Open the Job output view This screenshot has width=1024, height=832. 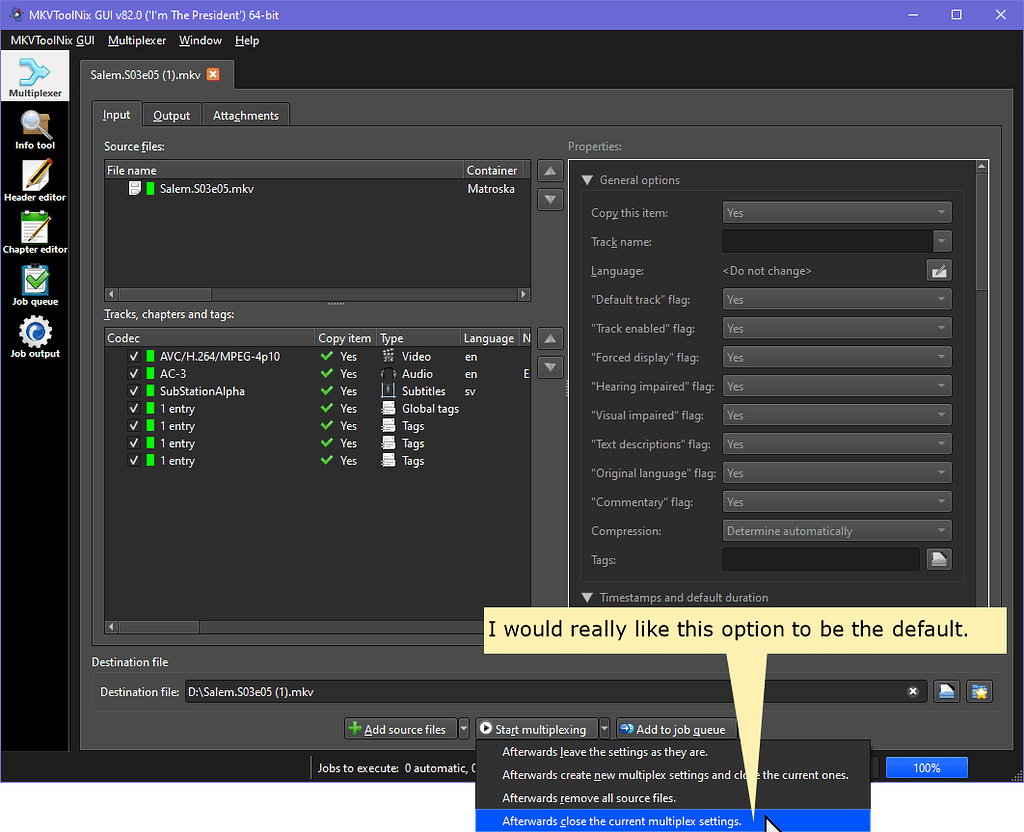coord(35,337)
